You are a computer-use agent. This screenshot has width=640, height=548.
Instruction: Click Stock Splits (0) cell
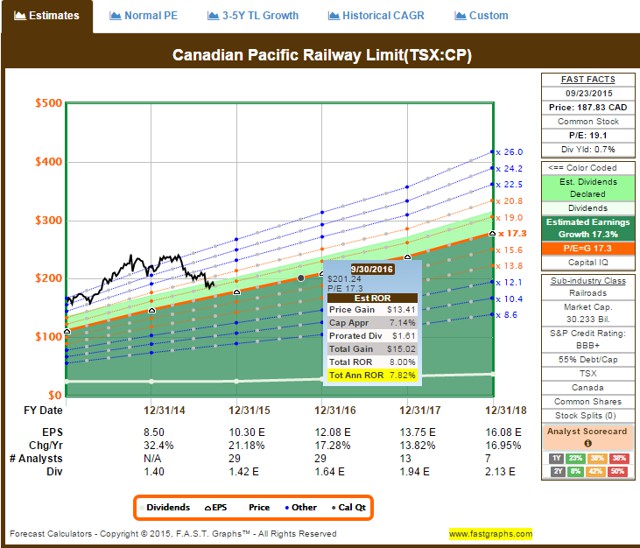(x=588, y=415)
